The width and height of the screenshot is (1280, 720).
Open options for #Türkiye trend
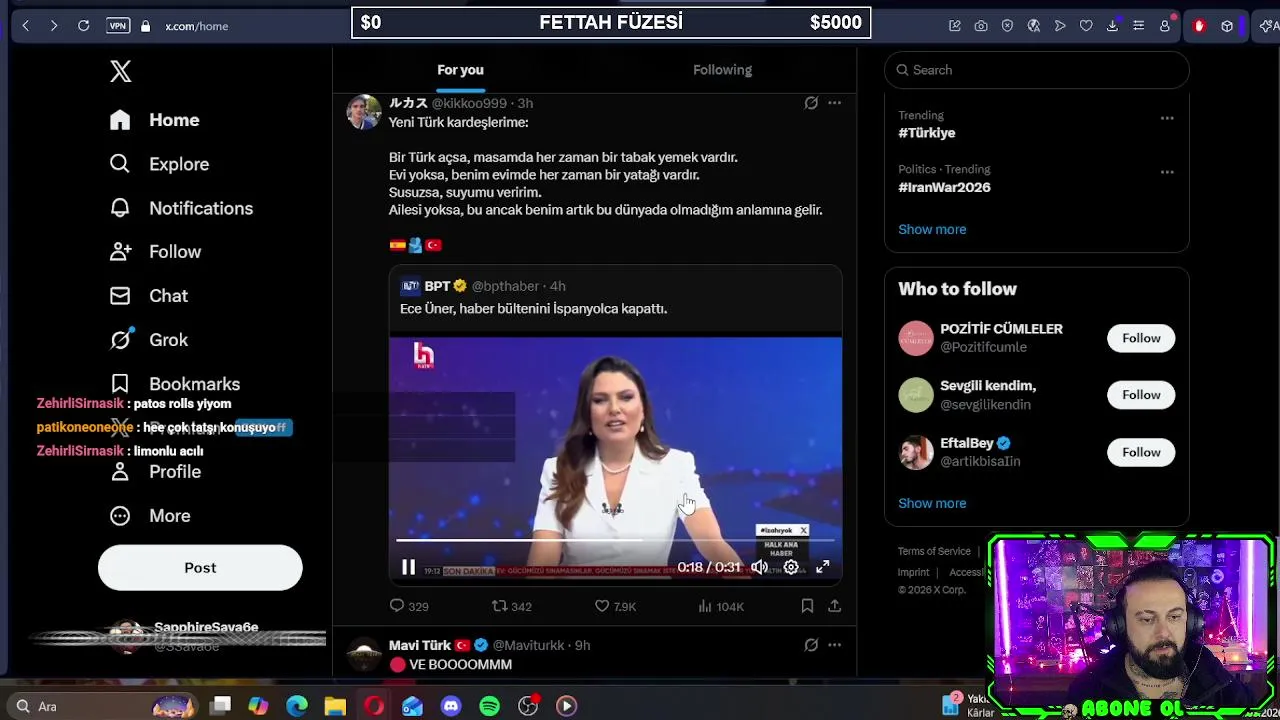tap(1167, 118)
